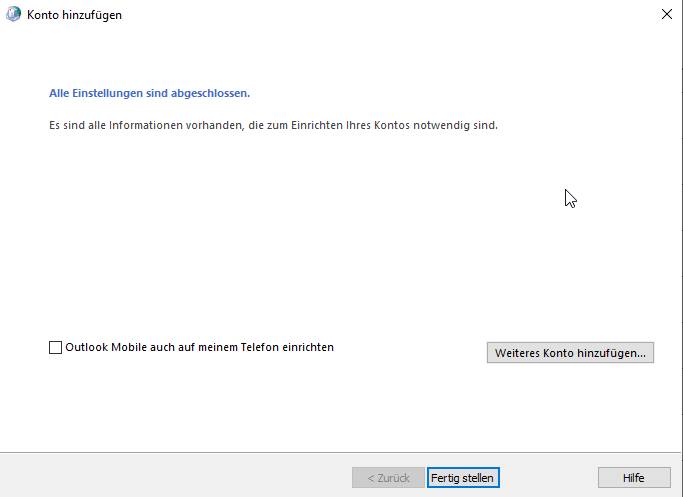Image resolution: width=683 pixels, height=497 pixels.
Task: Add another account using the Weiteres Konto button
Action: click(x=570, y=352)
